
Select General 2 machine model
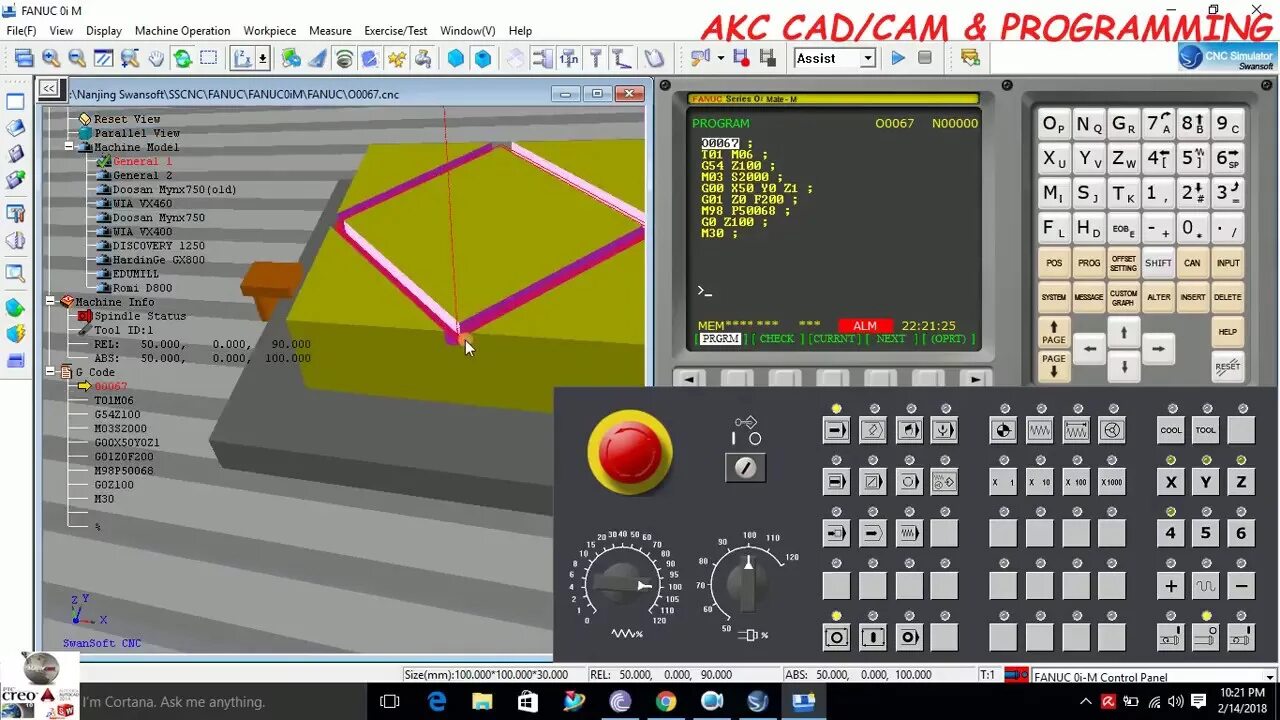(x=142, y=175)
